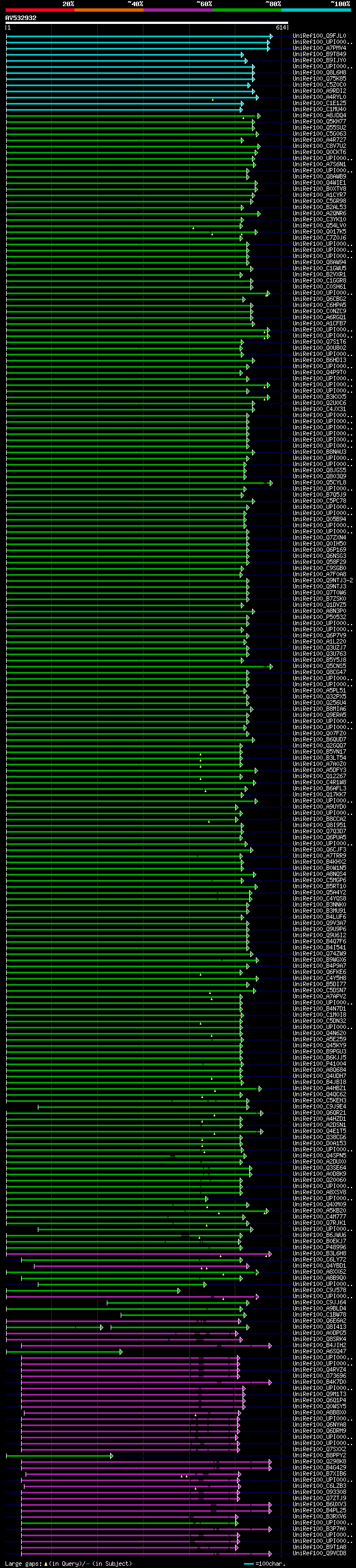356x1568 pixels.
Task: Click the purple ~60% identity legend swatch
Action: click(177, 10)
